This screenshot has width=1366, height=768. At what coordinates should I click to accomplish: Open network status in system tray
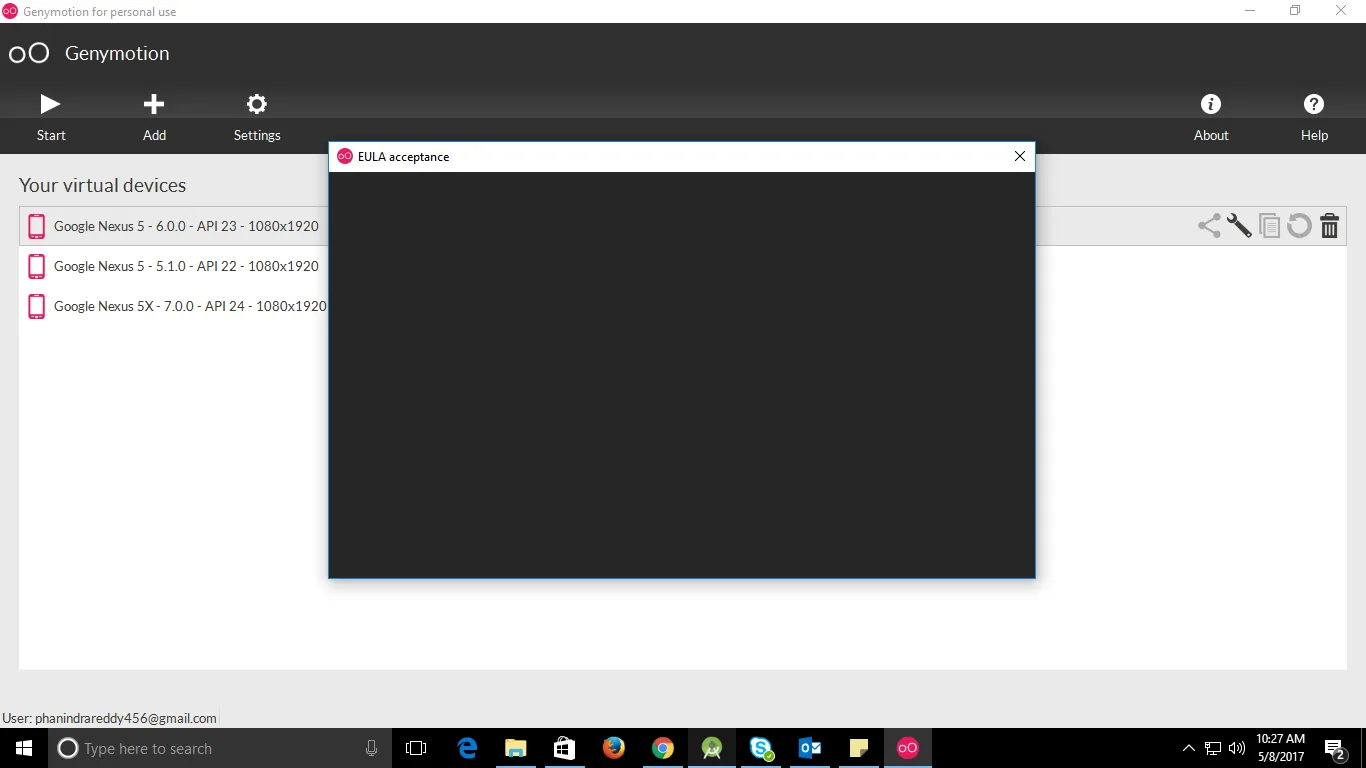coord(1213,748)
